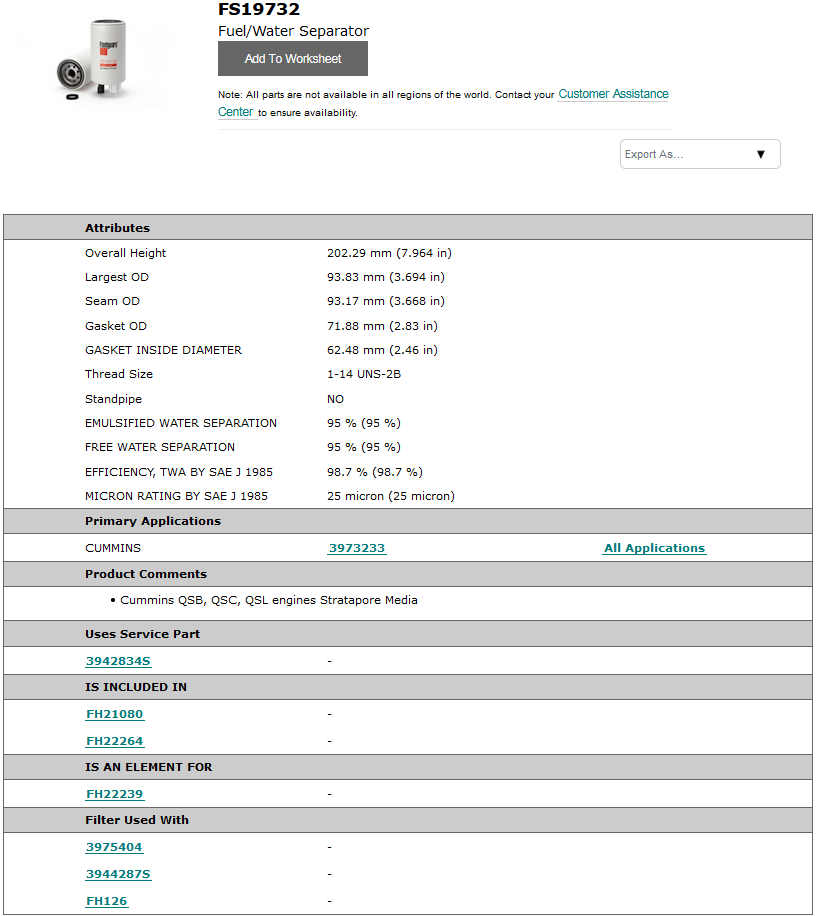Open service part 3942834S link
Screen dimensions: 816x916
pos(118,661)
